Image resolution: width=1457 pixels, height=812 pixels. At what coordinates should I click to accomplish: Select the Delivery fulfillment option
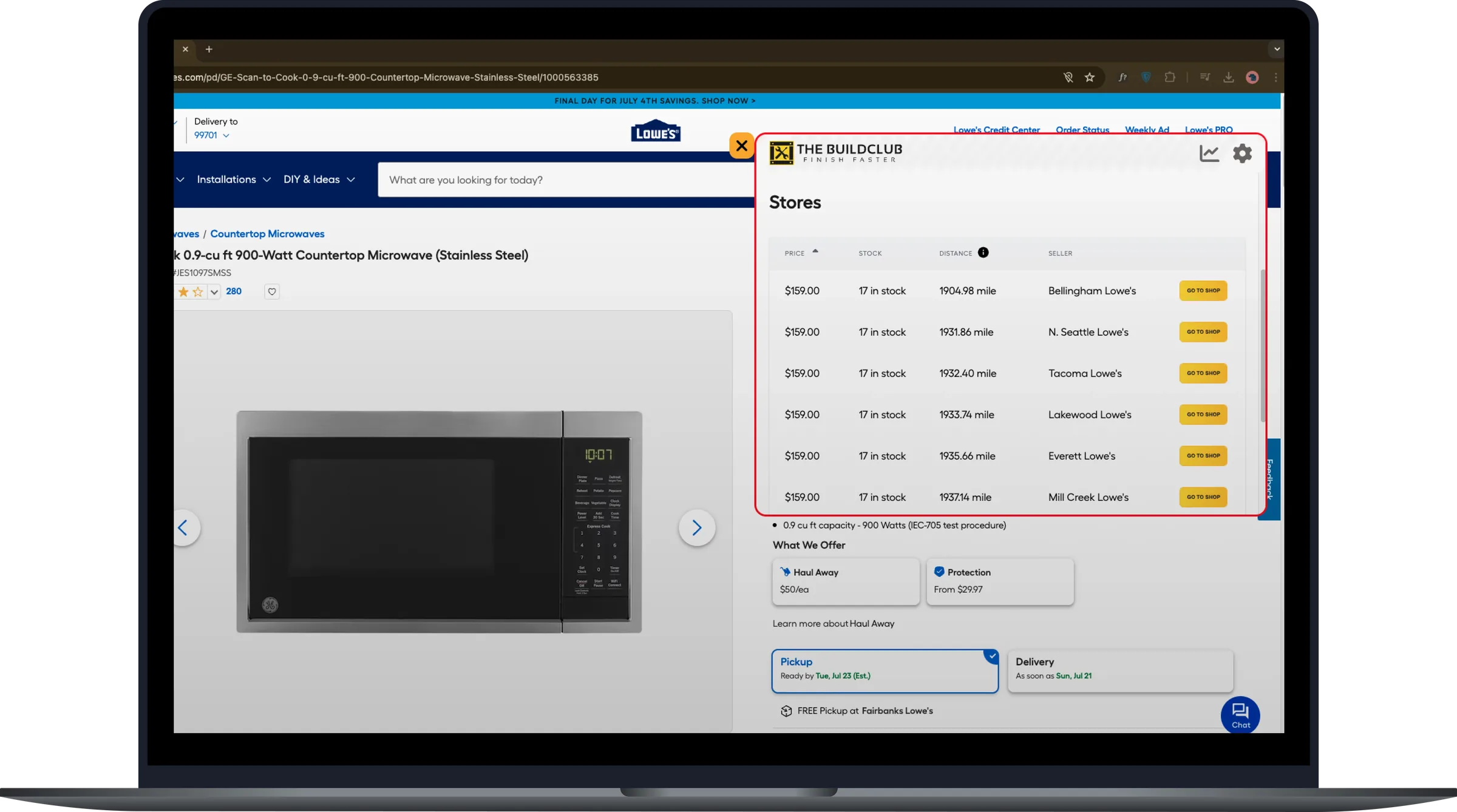point(1121,671)
